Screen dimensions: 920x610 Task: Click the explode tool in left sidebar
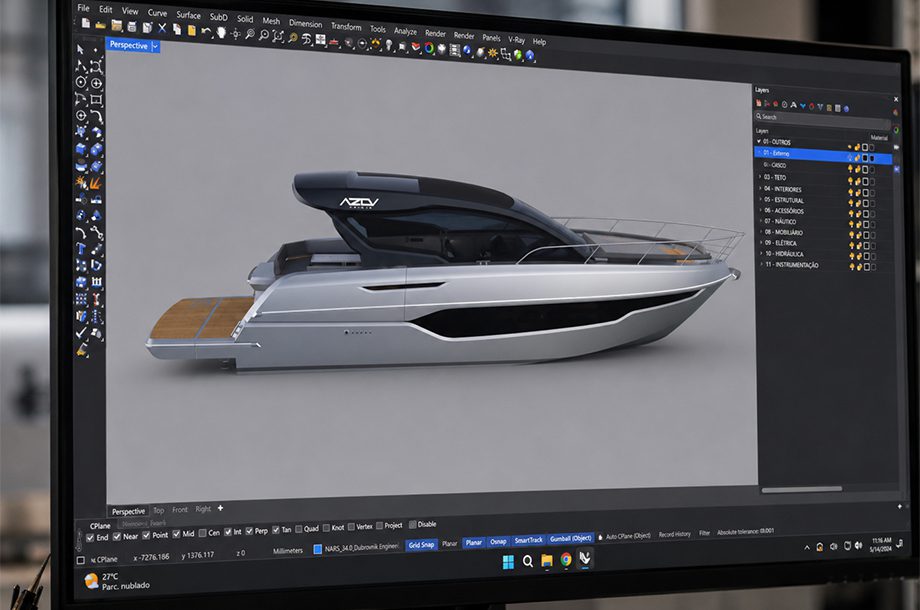click(81, 183)
